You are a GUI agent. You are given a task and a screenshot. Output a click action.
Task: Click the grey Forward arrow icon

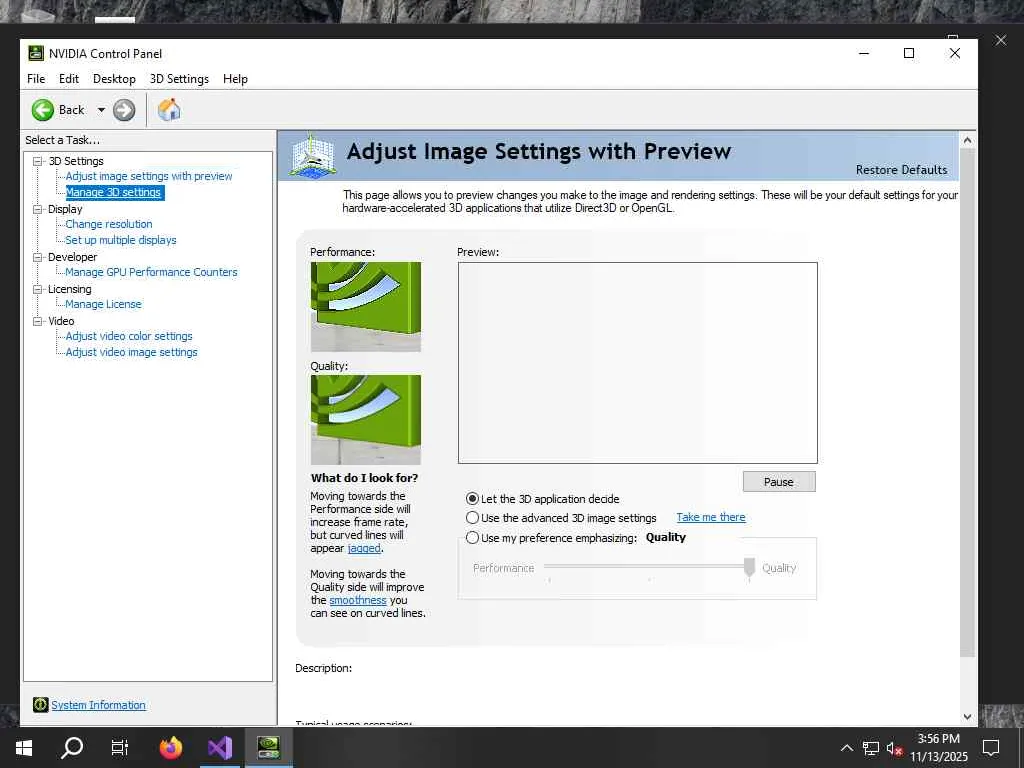(123, 110)
